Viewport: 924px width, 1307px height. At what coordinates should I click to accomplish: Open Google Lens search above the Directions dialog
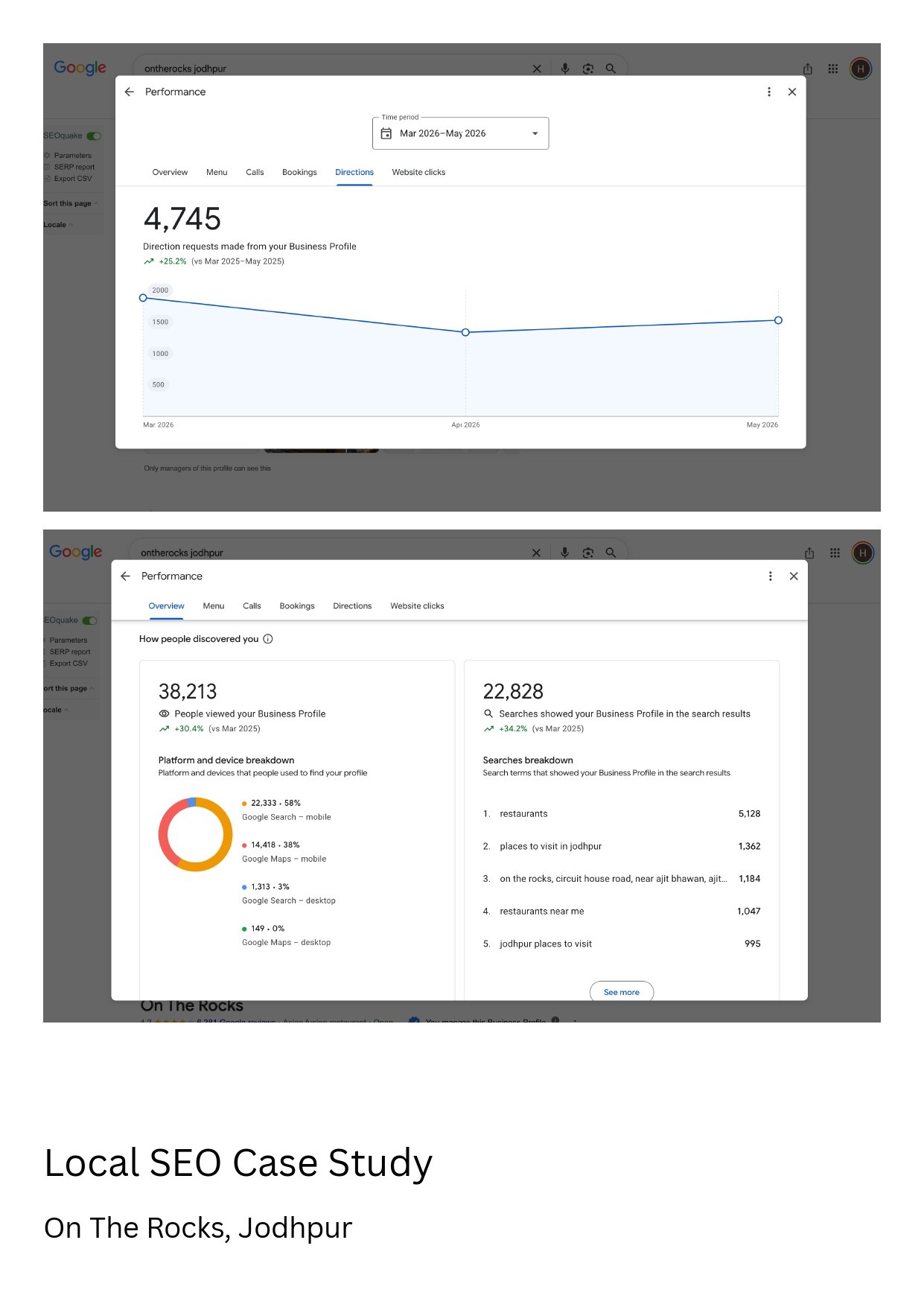[588, 69]
